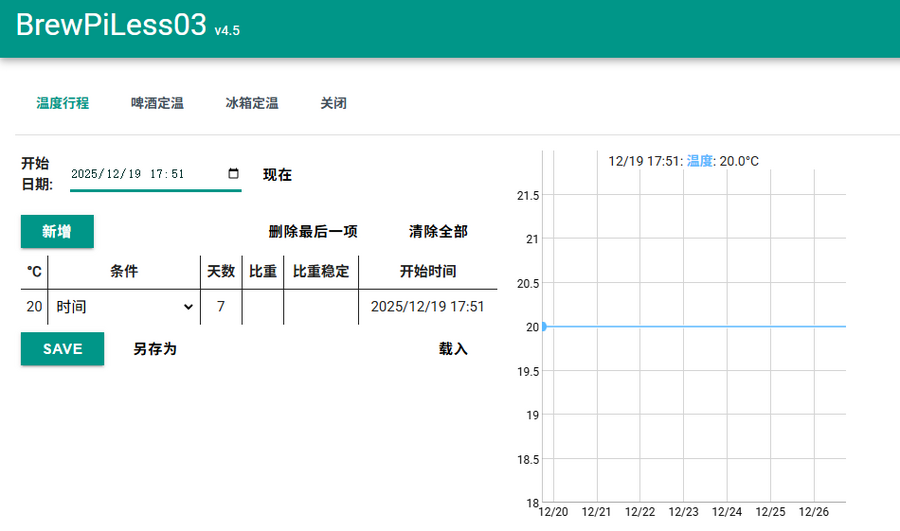Open the calendar picker icon in date field

234,173
